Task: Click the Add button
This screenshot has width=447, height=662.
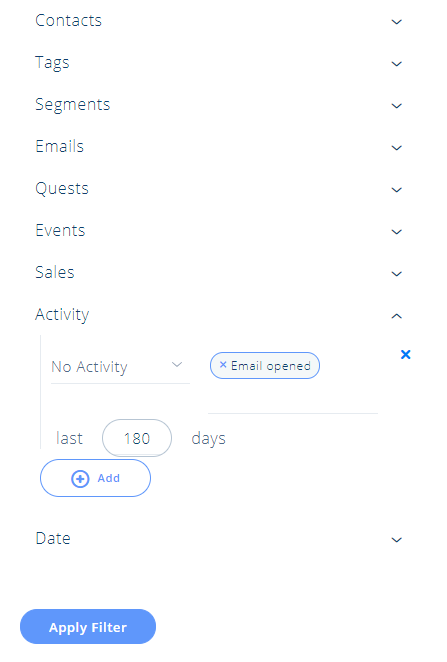Action: click(95, 478)
